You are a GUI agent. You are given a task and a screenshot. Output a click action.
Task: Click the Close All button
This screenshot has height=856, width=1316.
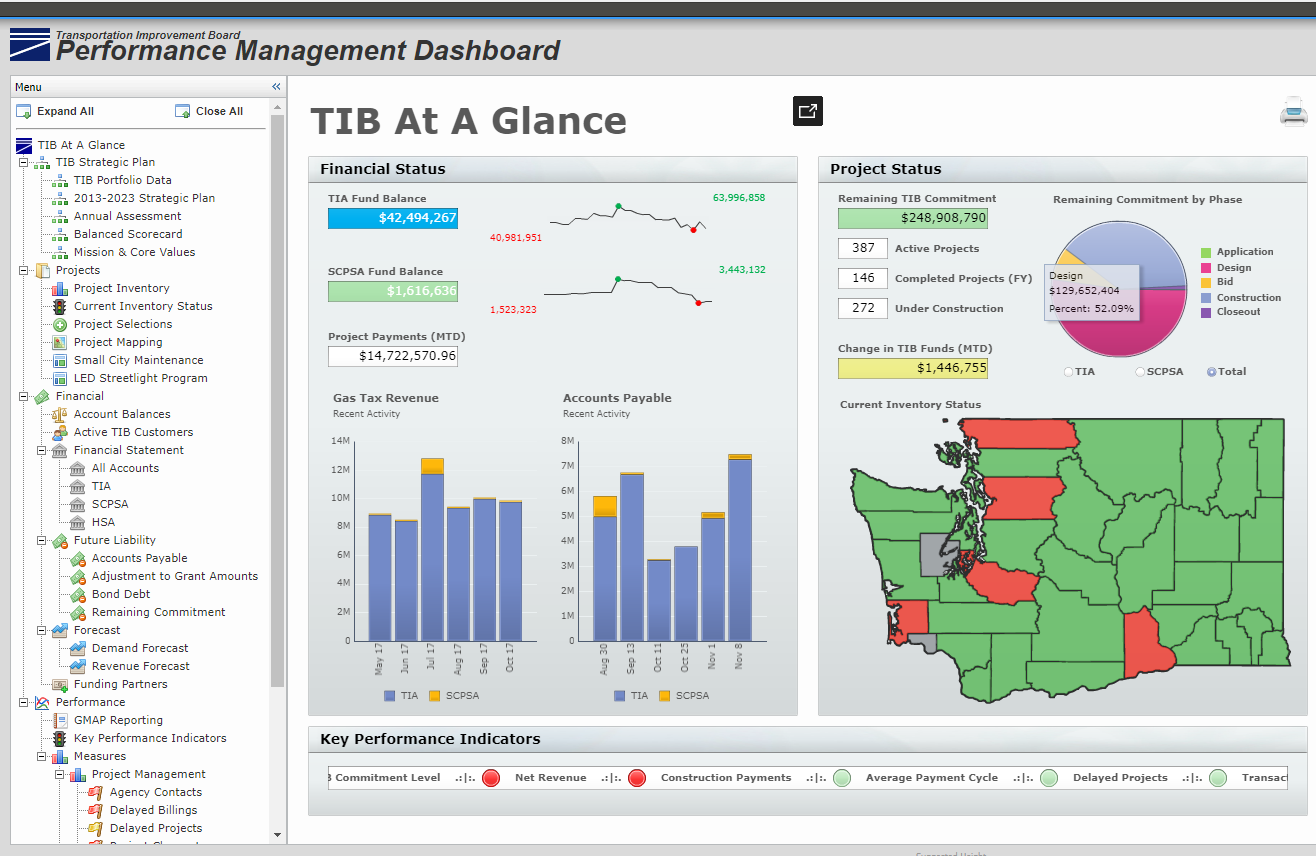[x=209, y=111]
